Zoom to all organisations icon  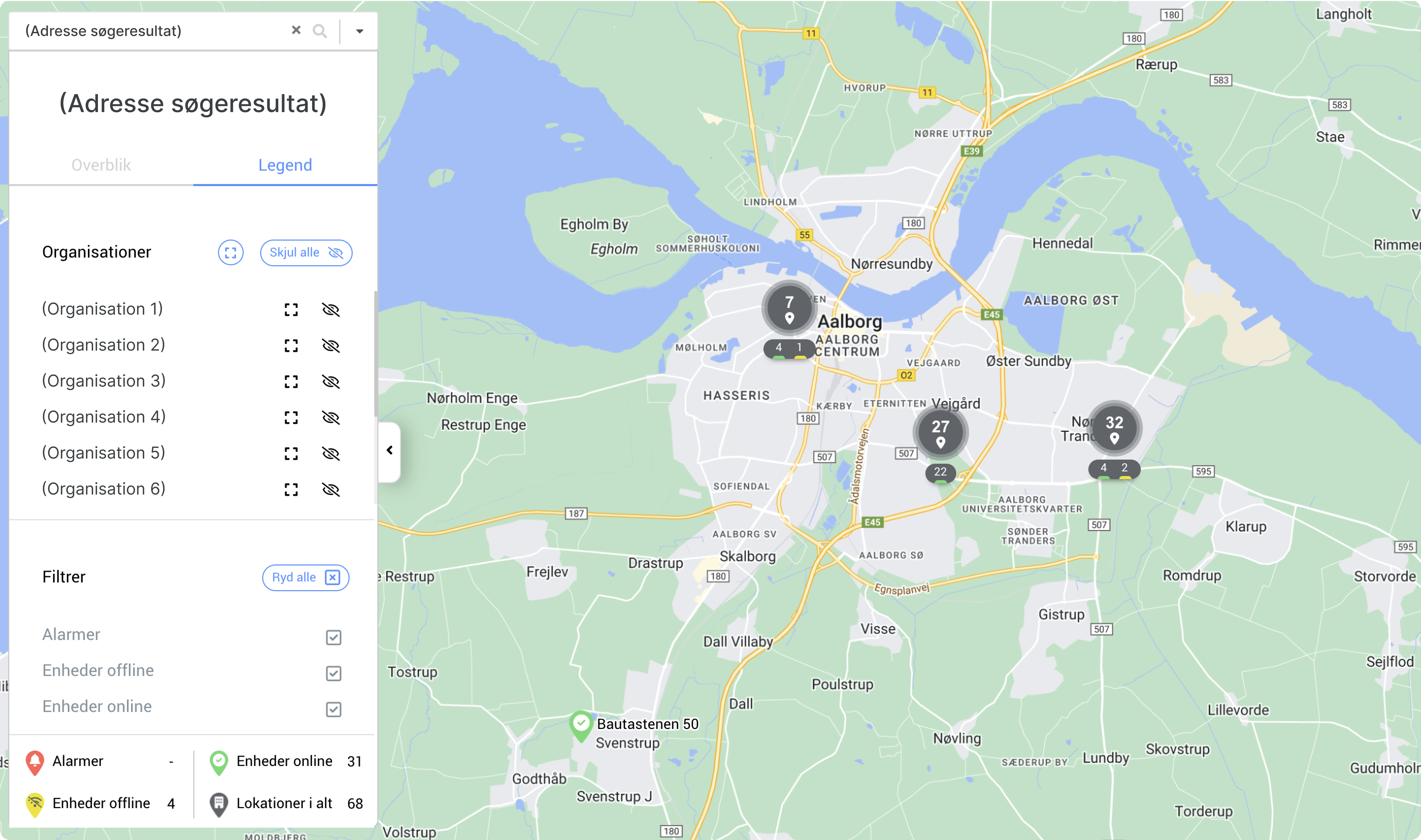tap(230, 252)
